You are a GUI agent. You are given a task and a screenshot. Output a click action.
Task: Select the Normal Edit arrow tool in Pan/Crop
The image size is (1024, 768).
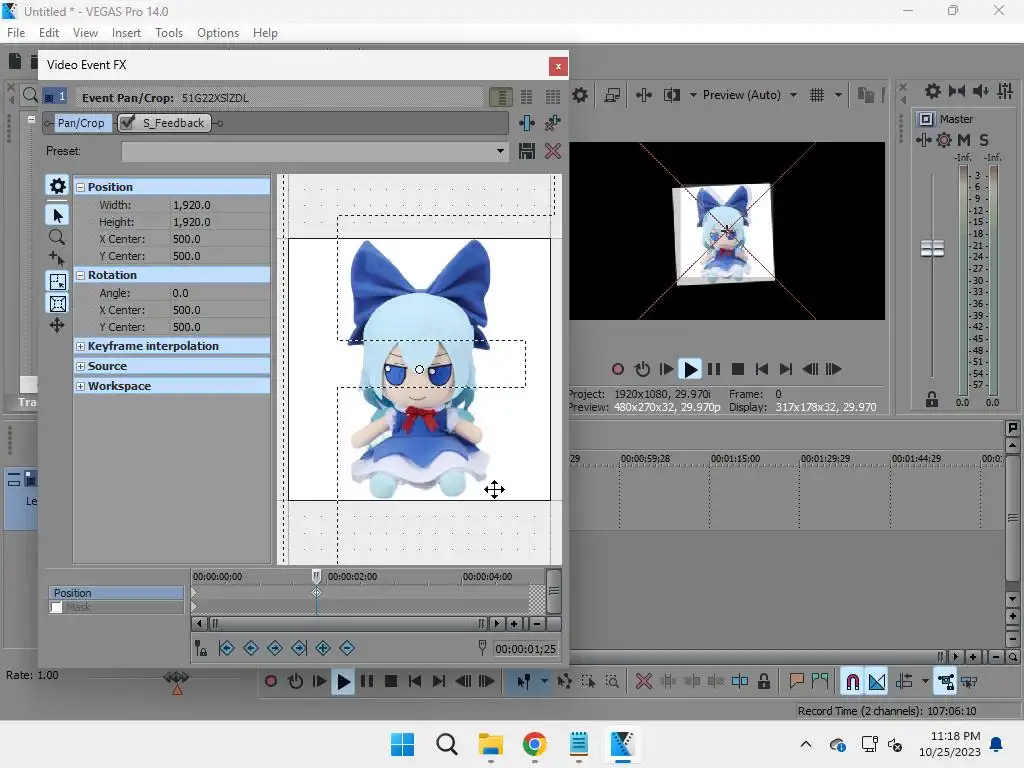click(57, 215)
